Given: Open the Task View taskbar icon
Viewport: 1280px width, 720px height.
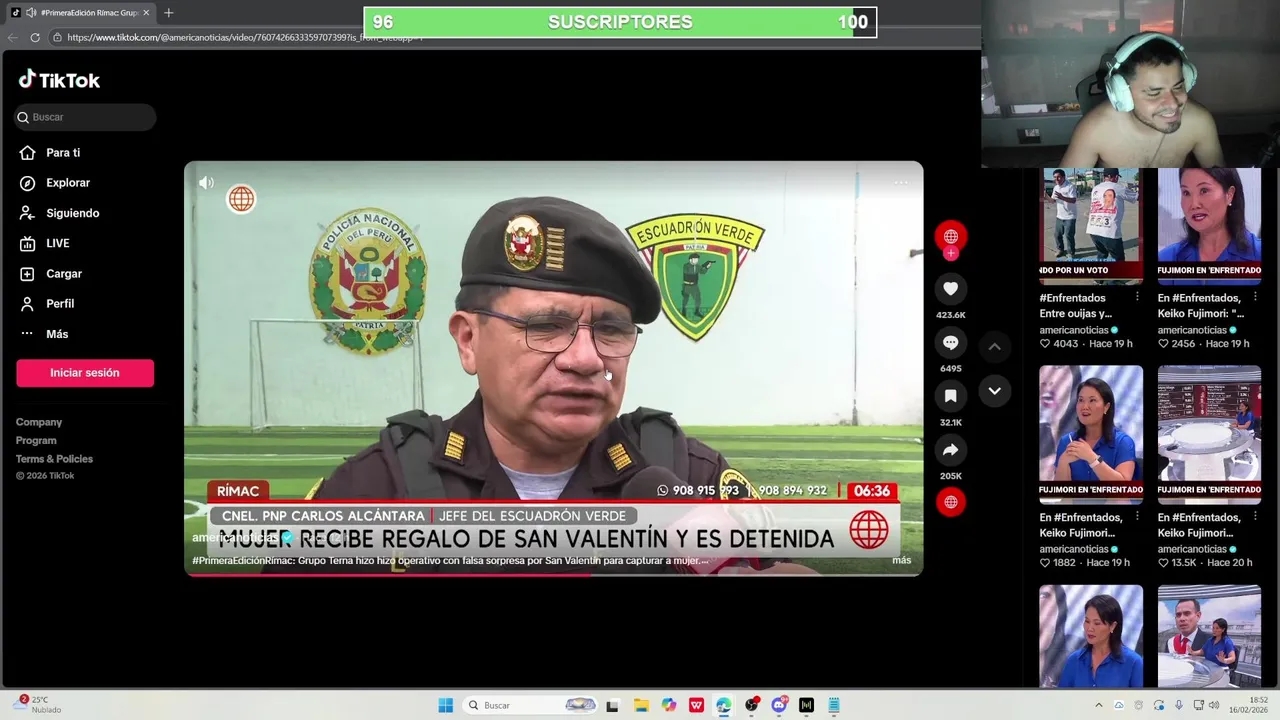Looking at the screenshot, I should coord(612,705).
